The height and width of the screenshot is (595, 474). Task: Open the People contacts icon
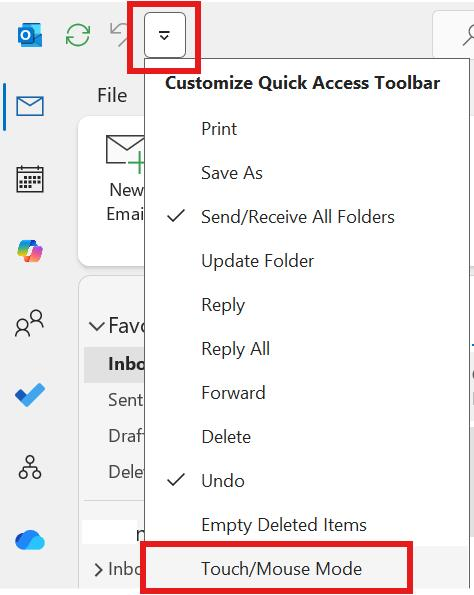pos(29,323)
